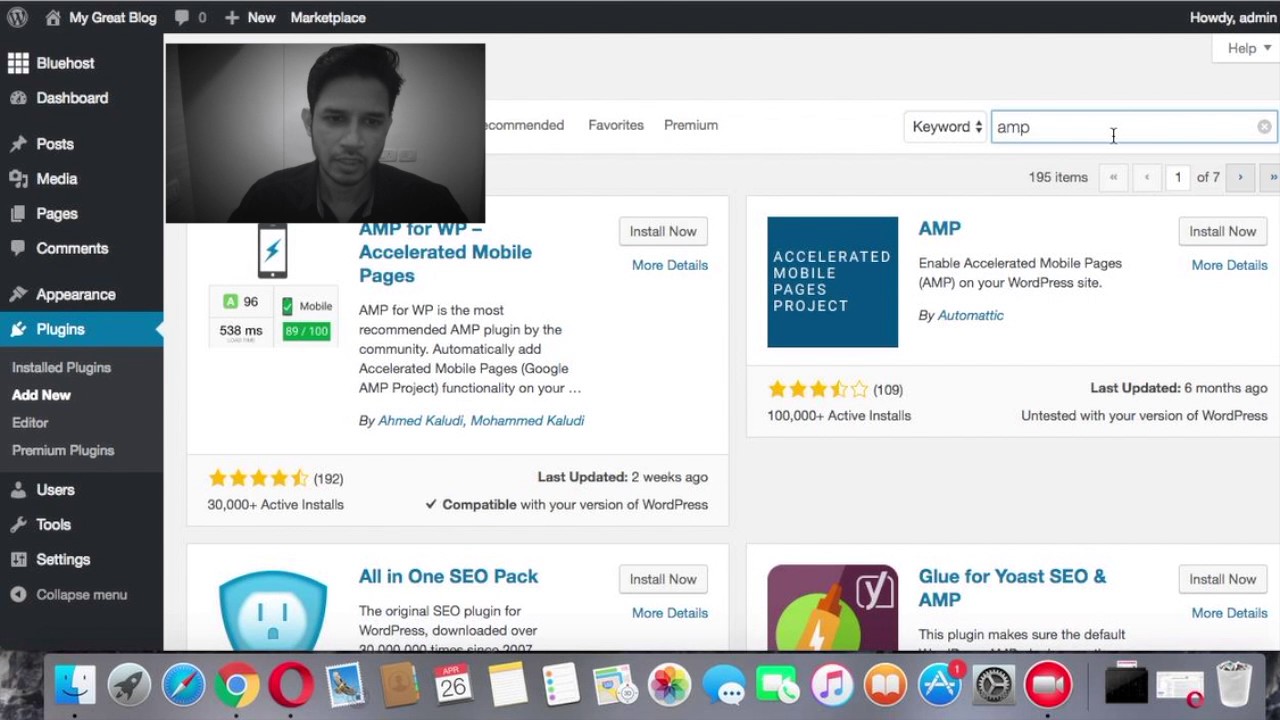Image resolution: width=1280 pixels, height=720 pixels.
Task: Open Premium Plugins submenu
Action: (63, 450)
